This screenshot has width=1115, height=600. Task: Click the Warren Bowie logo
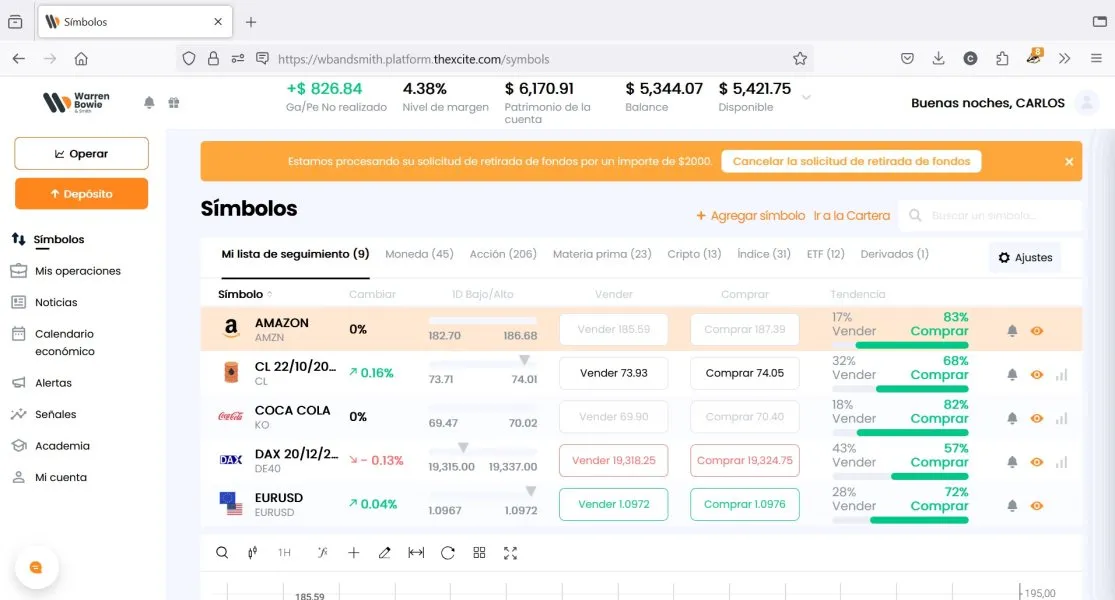coord(76,102)
